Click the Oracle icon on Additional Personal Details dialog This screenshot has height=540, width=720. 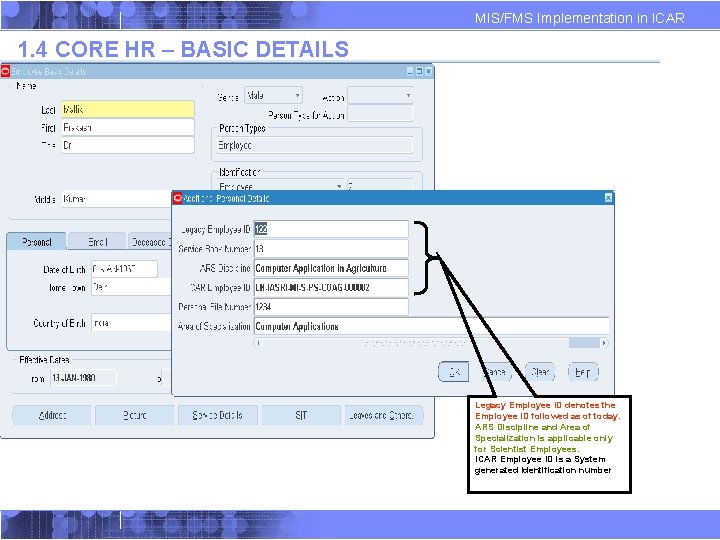pyautogui.click(x=177, y=198)
